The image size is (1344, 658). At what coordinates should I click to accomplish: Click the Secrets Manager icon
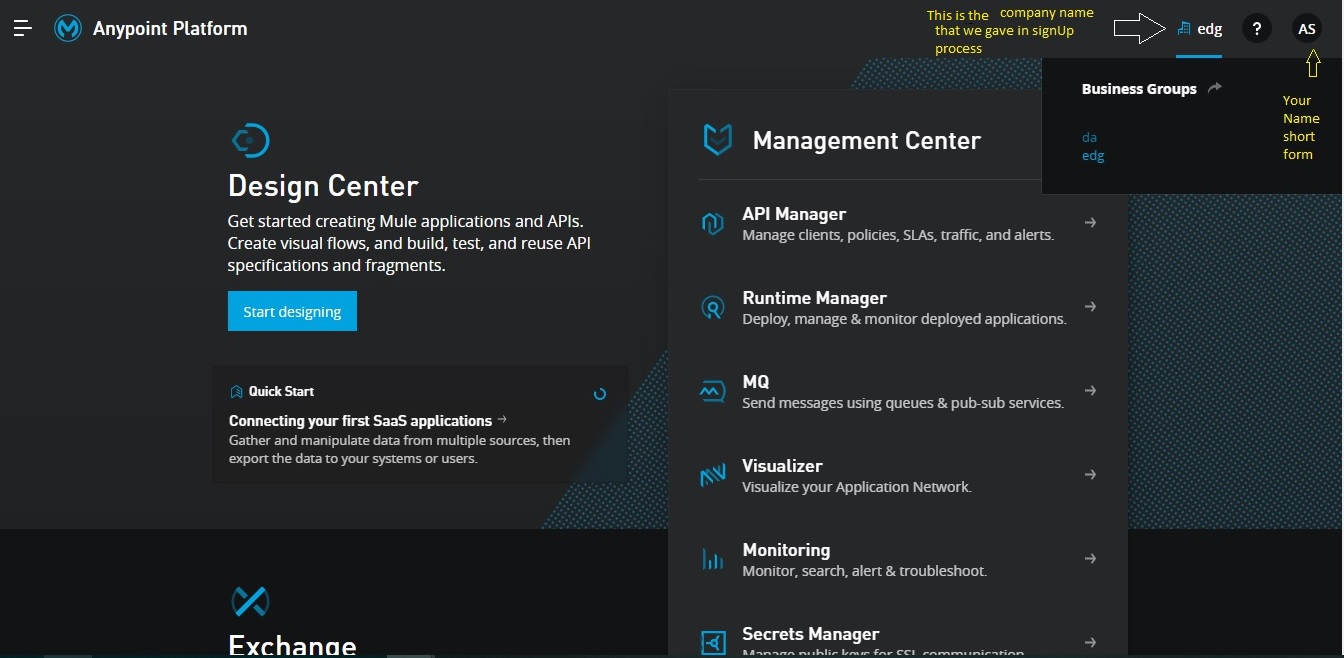tap(712, 642)
